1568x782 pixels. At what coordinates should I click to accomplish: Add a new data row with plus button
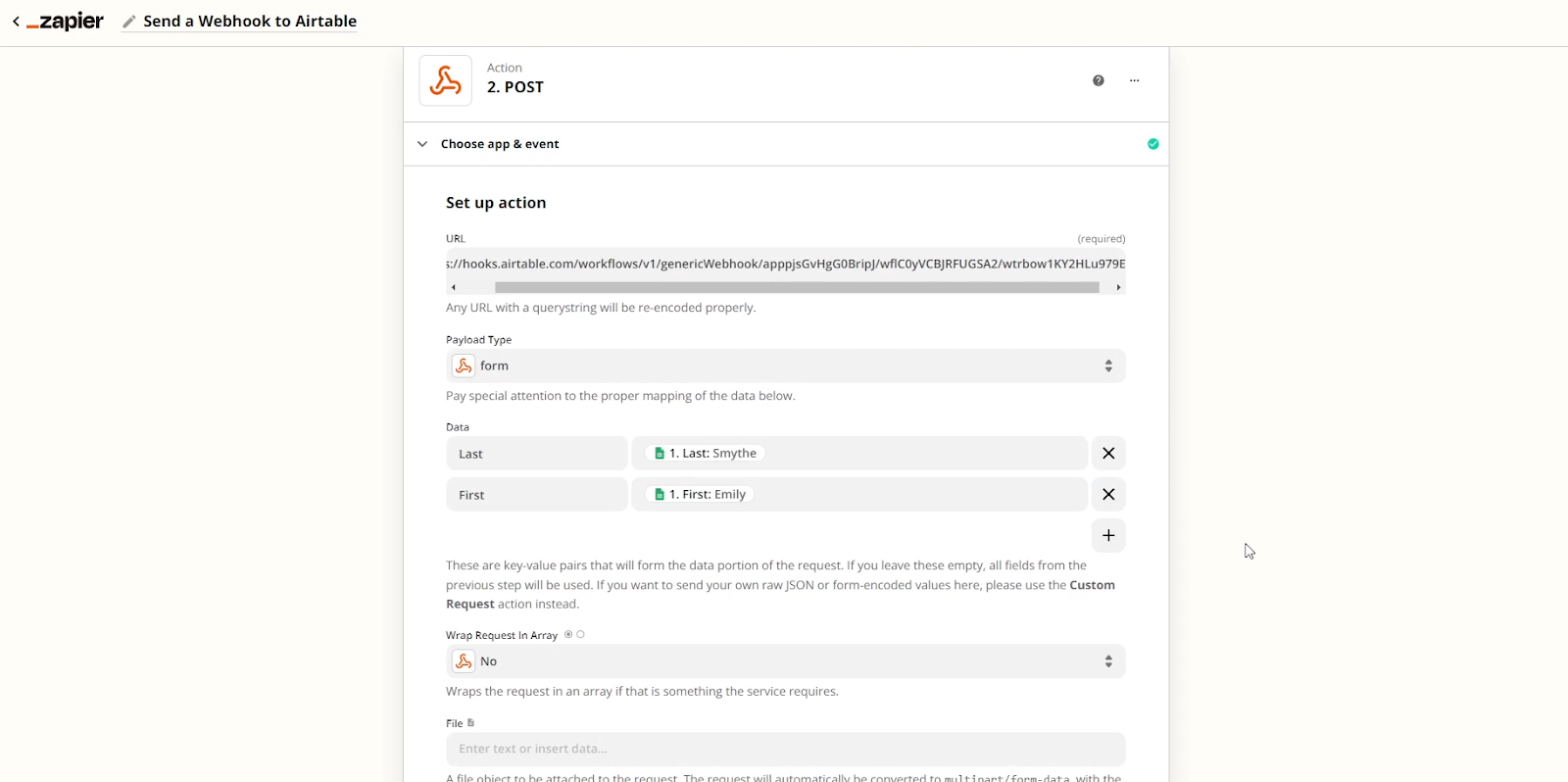pos(1108,536)
